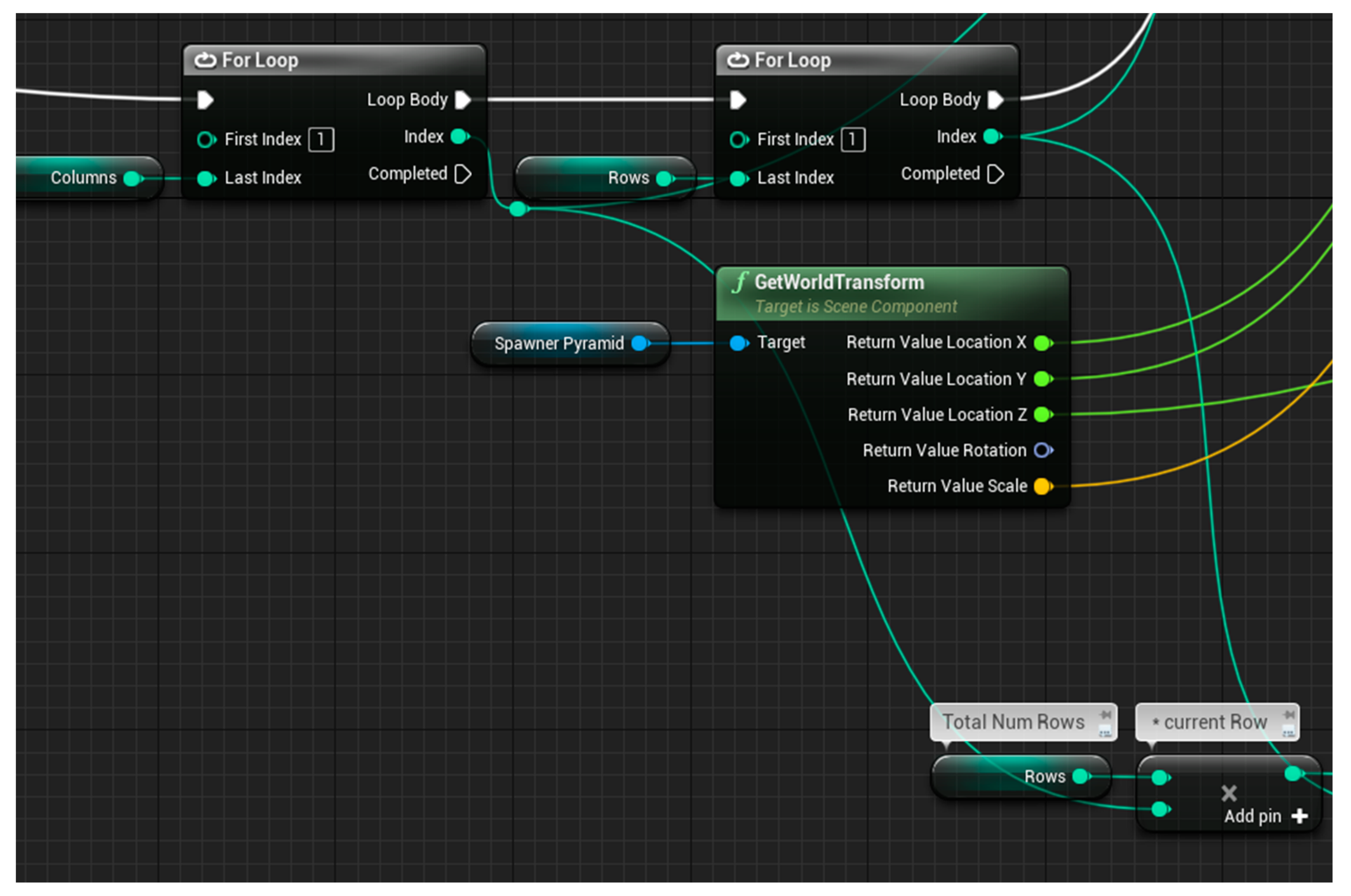Edit First Index value on first For Loop
This screenshot has height=896, width=1351.
(321, 139)
